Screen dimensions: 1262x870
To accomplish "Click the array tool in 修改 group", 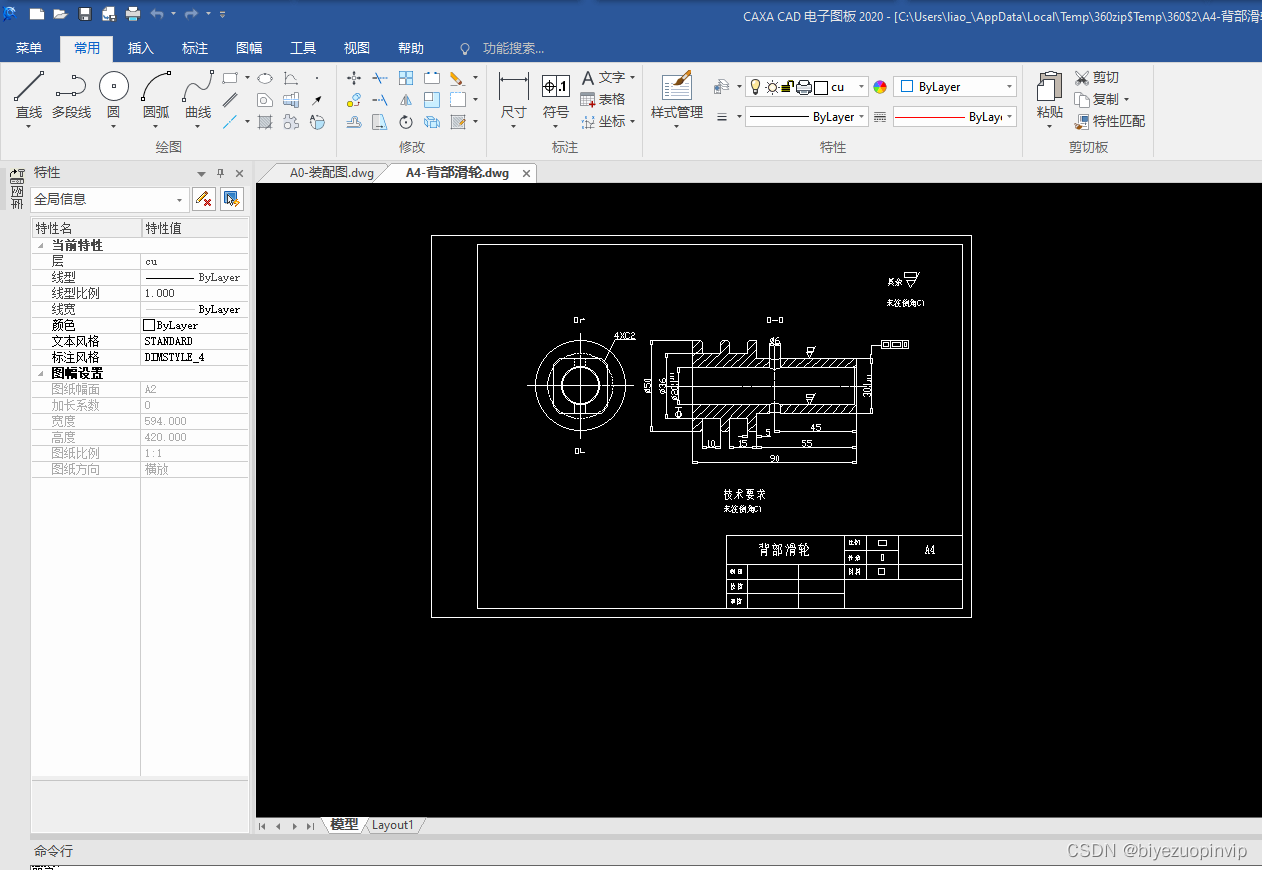I will point(406,77).
